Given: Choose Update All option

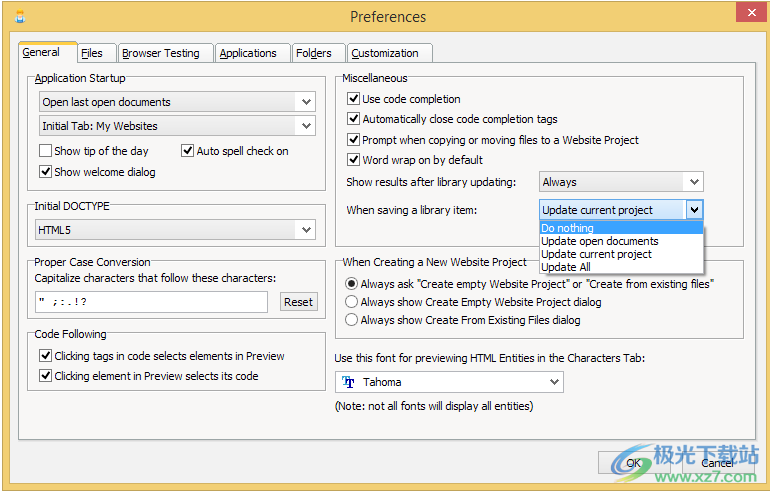Looking at the screenshot, I should click(621, 267).
